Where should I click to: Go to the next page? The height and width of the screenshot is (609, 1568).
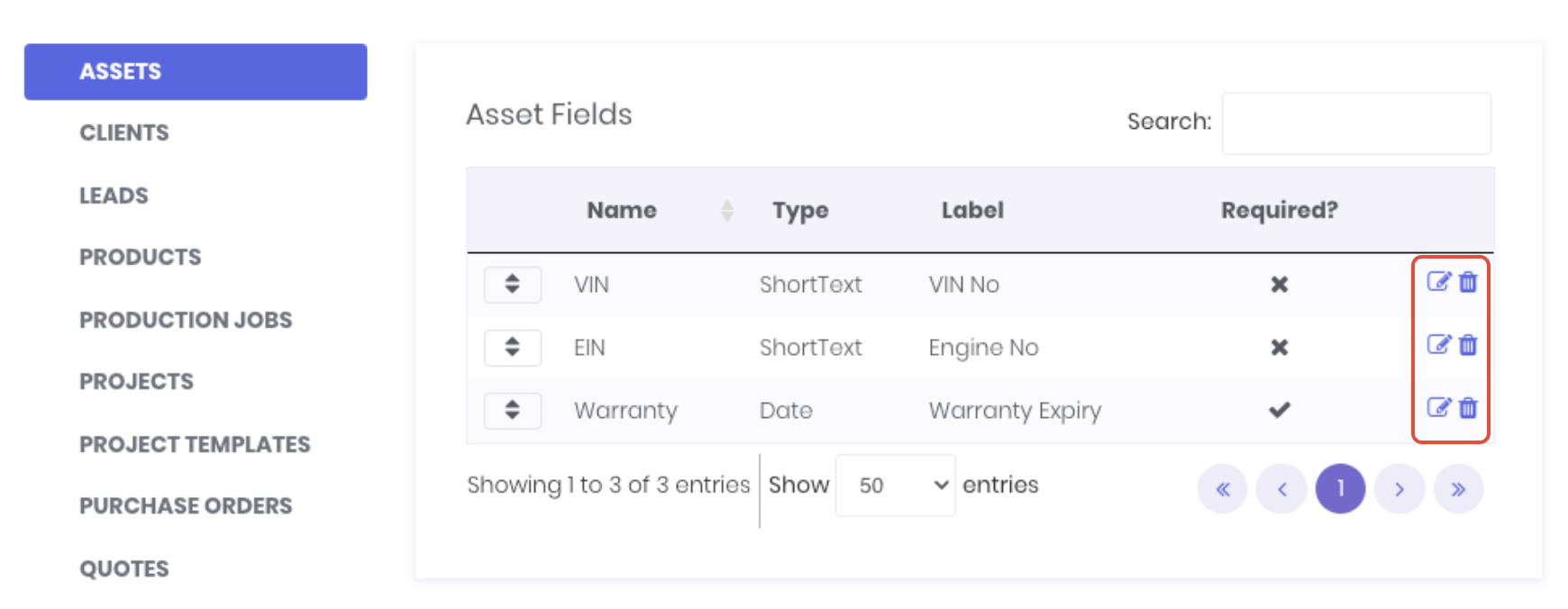point(1399,489)
